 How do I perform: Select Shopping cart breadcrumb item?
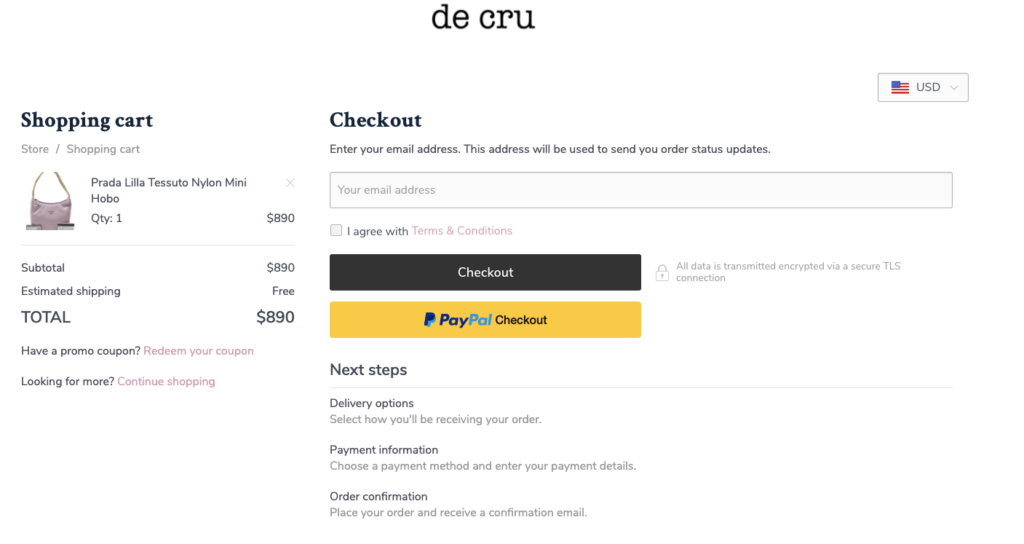point(103,149)
